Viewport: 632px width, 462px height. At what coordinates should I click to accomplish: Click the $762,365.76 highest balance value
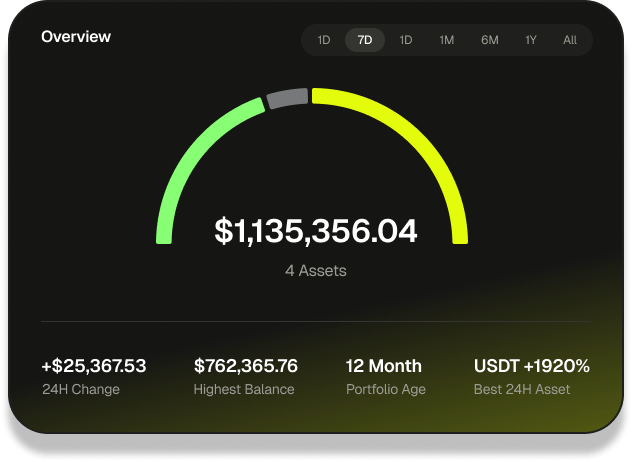click(x=246, y=366)
